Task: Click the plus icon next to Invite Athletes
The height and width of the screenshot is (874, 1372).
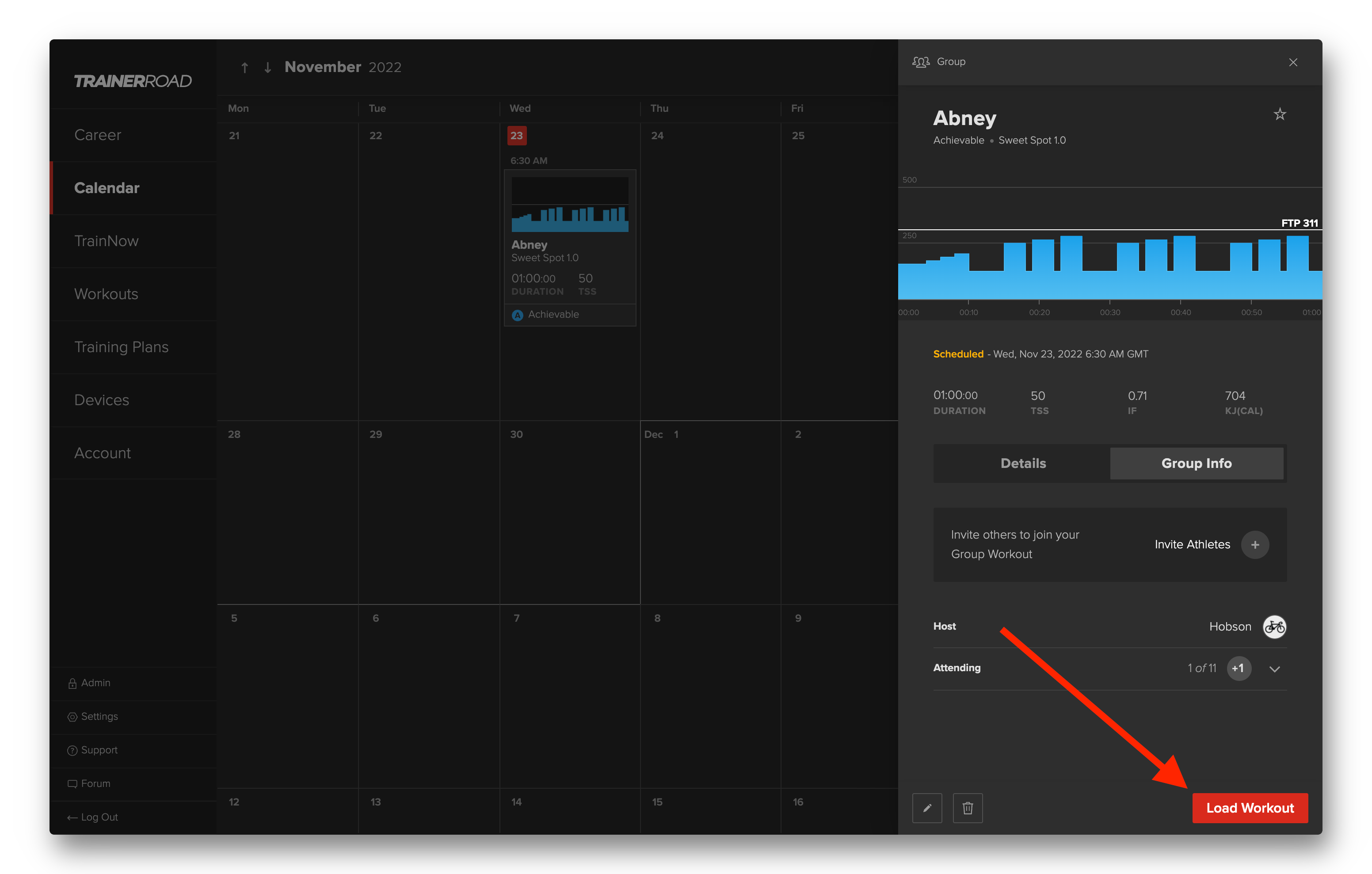Action: (1254, 545)
